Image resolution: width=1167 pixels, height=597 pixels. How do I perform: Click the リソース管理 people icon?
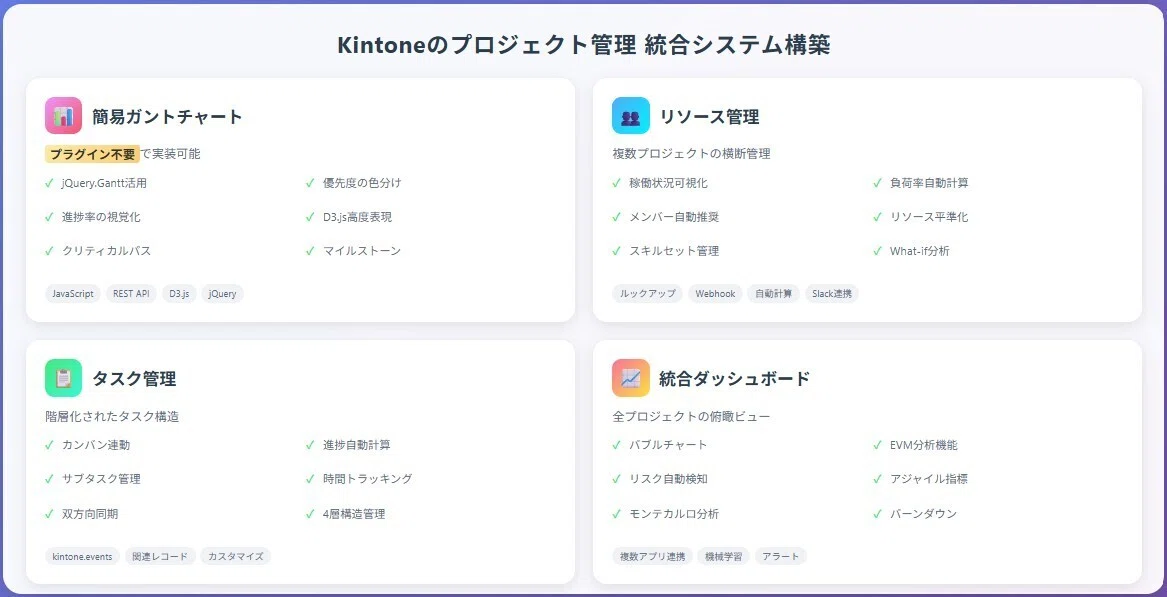coord(630,116)
